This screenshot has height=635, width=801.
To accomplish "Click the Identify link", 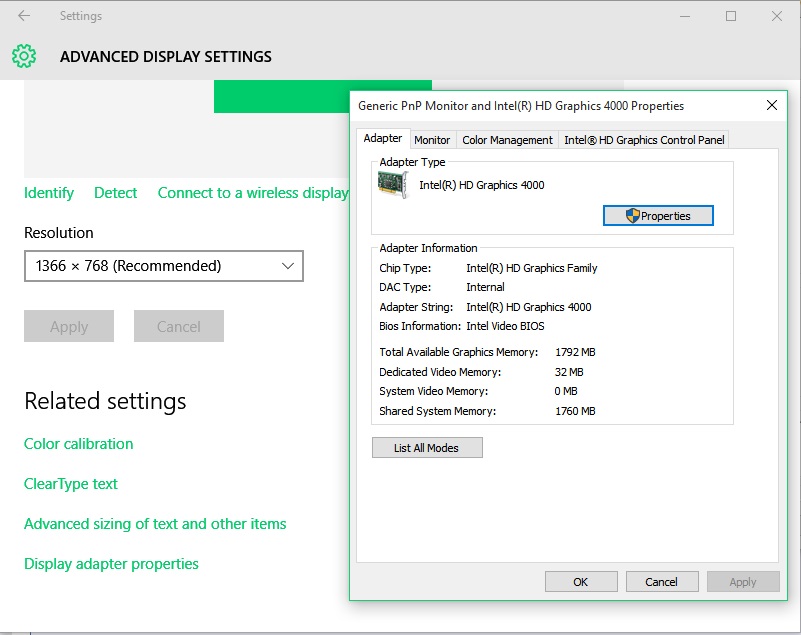I will coord(49,193).
